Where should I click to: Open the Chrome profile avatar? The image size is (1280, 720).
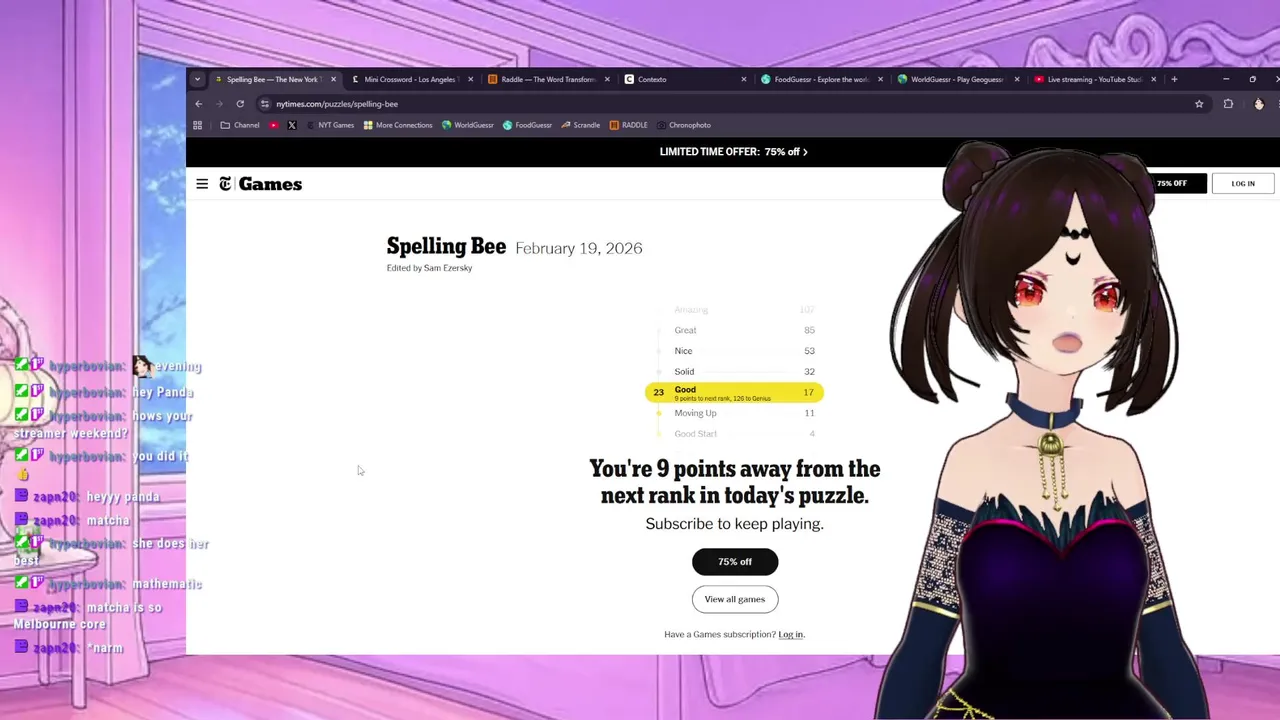1259,104
